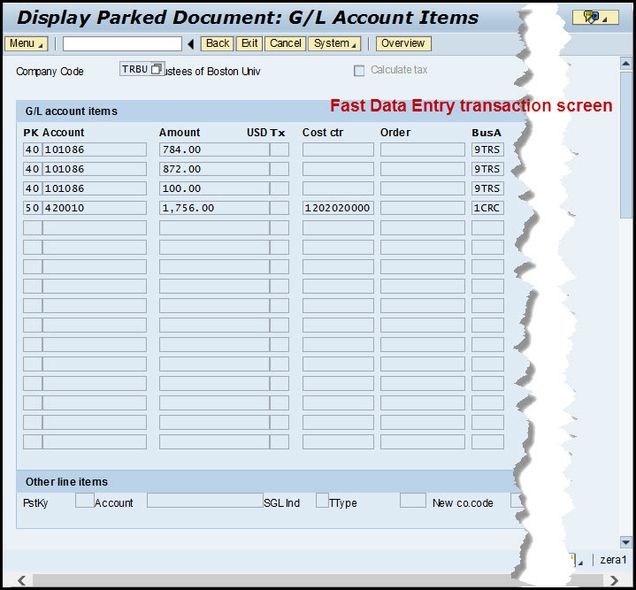Image resolution: width=636 pixels, height=590 pixels.
Task: Click the Account field under Other line items
Action: point(205,500)
